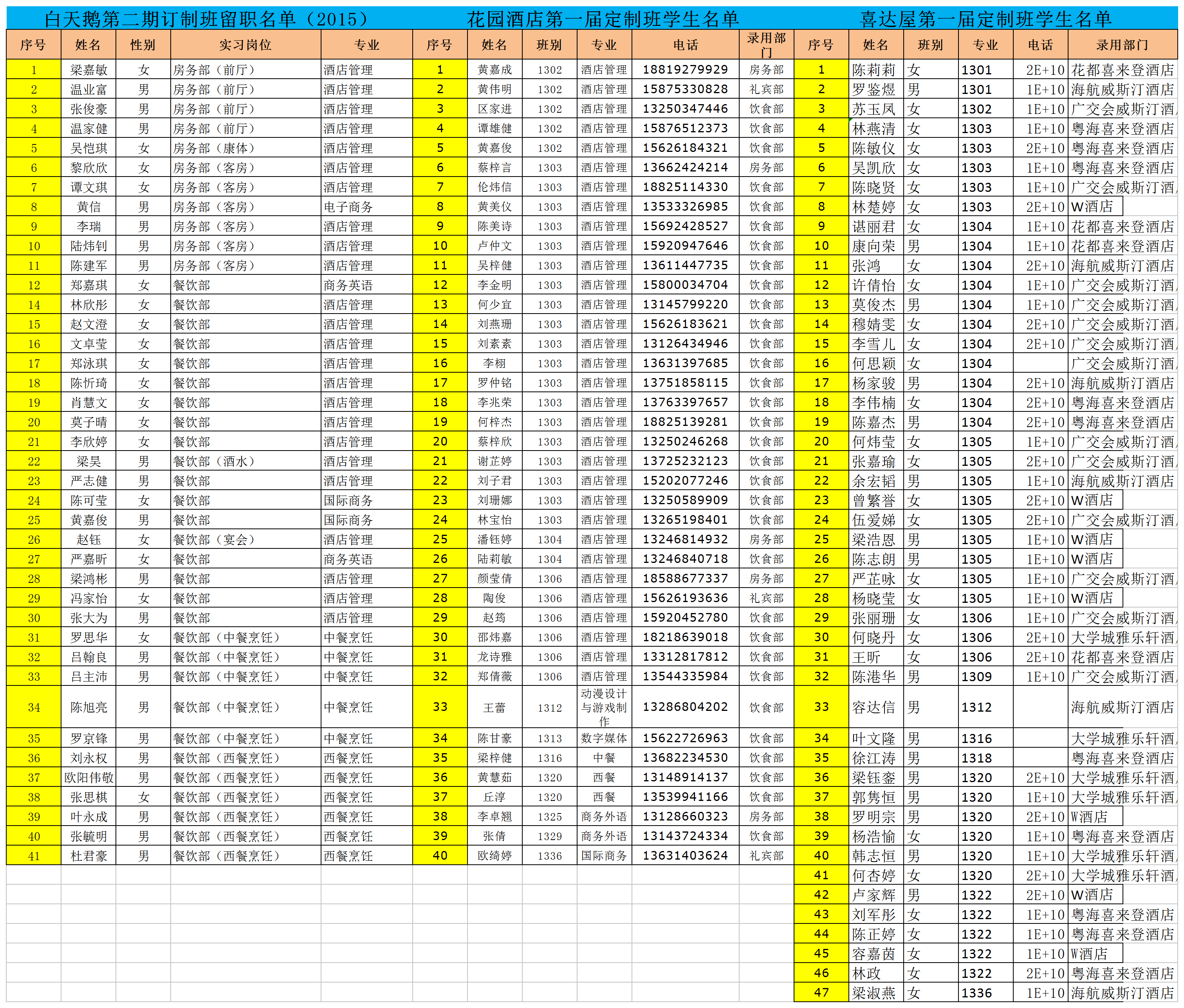
Task: Click yellow serial number 47 cell
Action: point(821,993)
